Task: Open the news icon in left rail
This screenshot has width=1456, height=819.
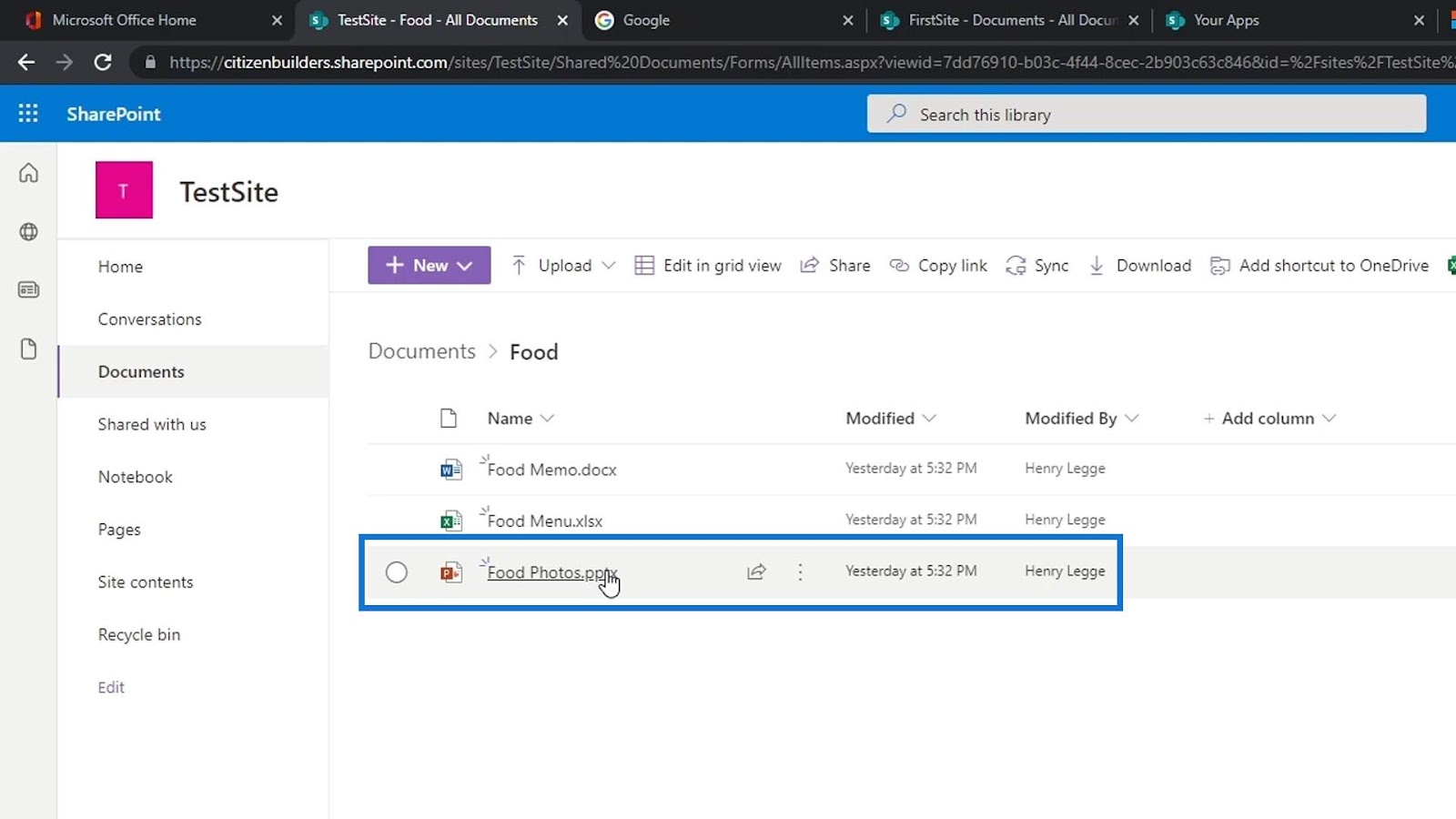Action: pos(28,289)
